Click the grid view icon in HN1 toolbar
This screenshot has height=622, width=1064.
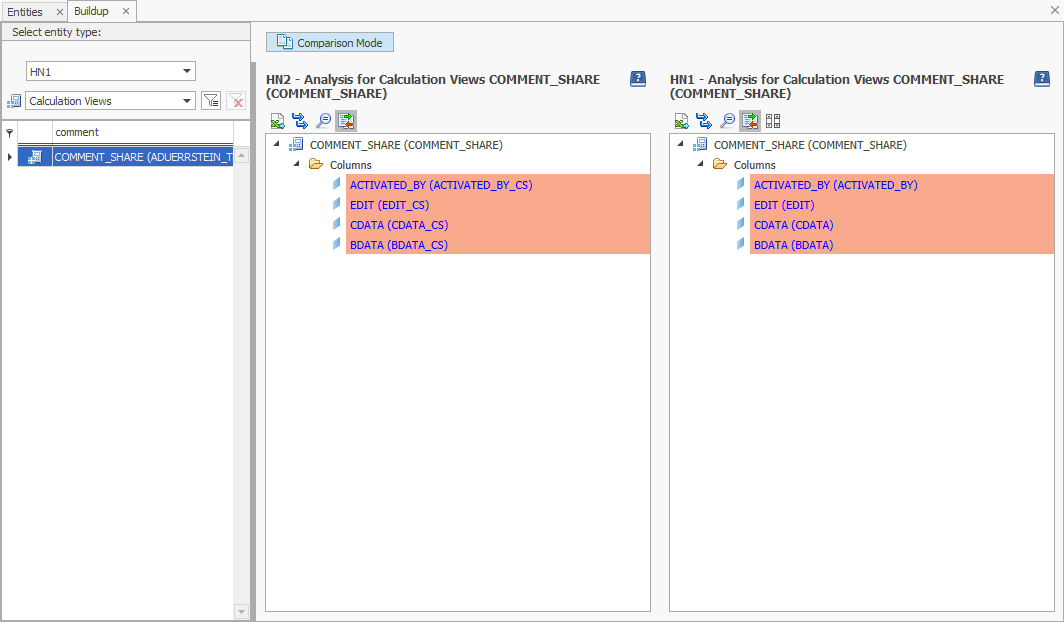pos(772,120)
